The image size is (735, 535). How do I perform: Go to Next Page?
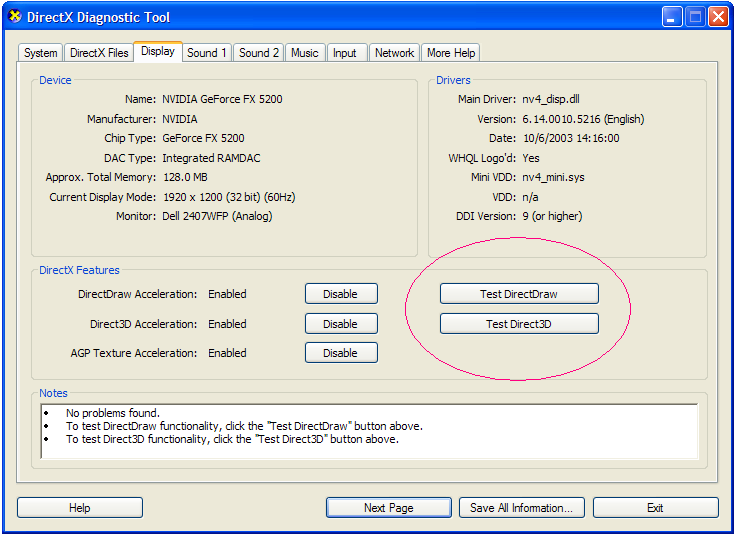(389, 508)
